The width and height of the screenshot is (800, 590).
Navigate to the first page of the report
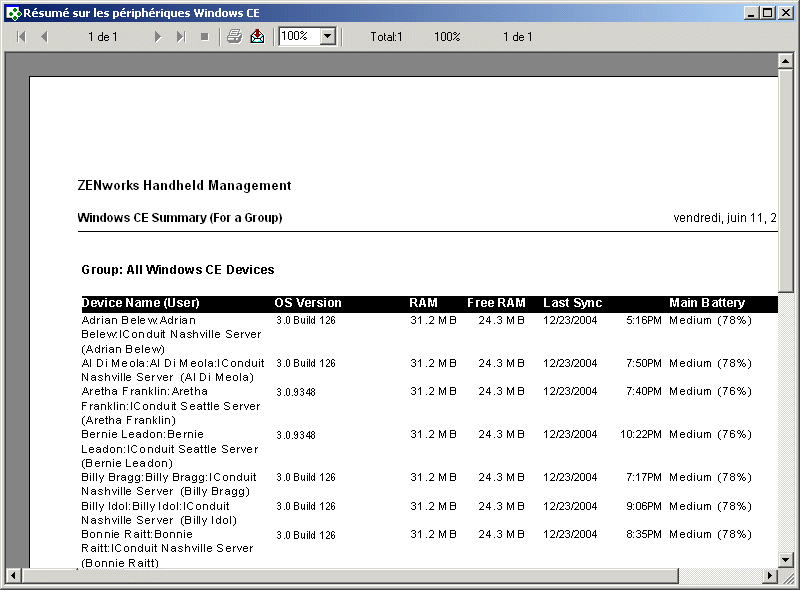click(20, 36)
